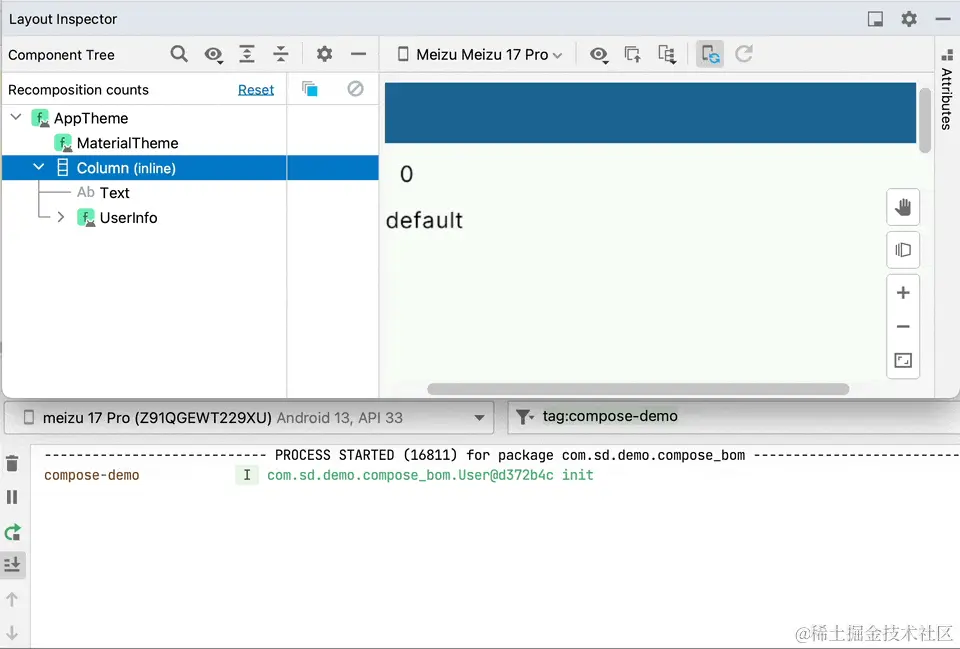Zoom in the layout preview
Viewport: 960px width, 649px height.
pyautogui.click(x=903, y=293)
